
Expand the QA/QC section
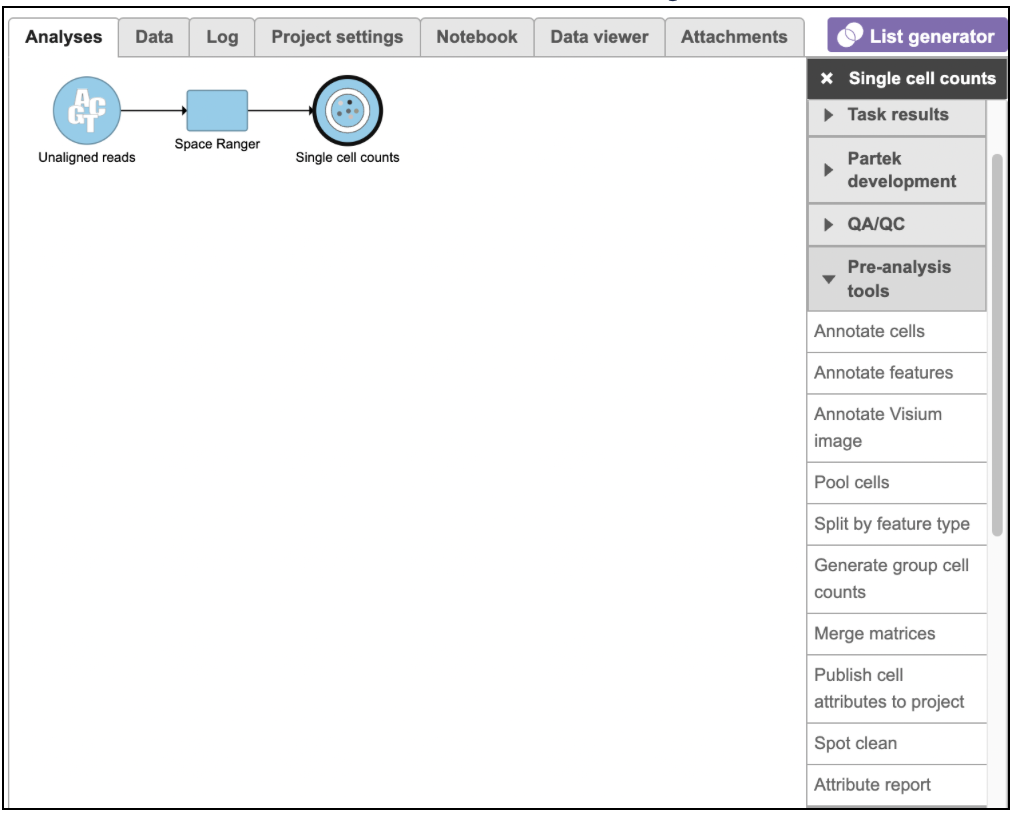(x=897, y=225)
